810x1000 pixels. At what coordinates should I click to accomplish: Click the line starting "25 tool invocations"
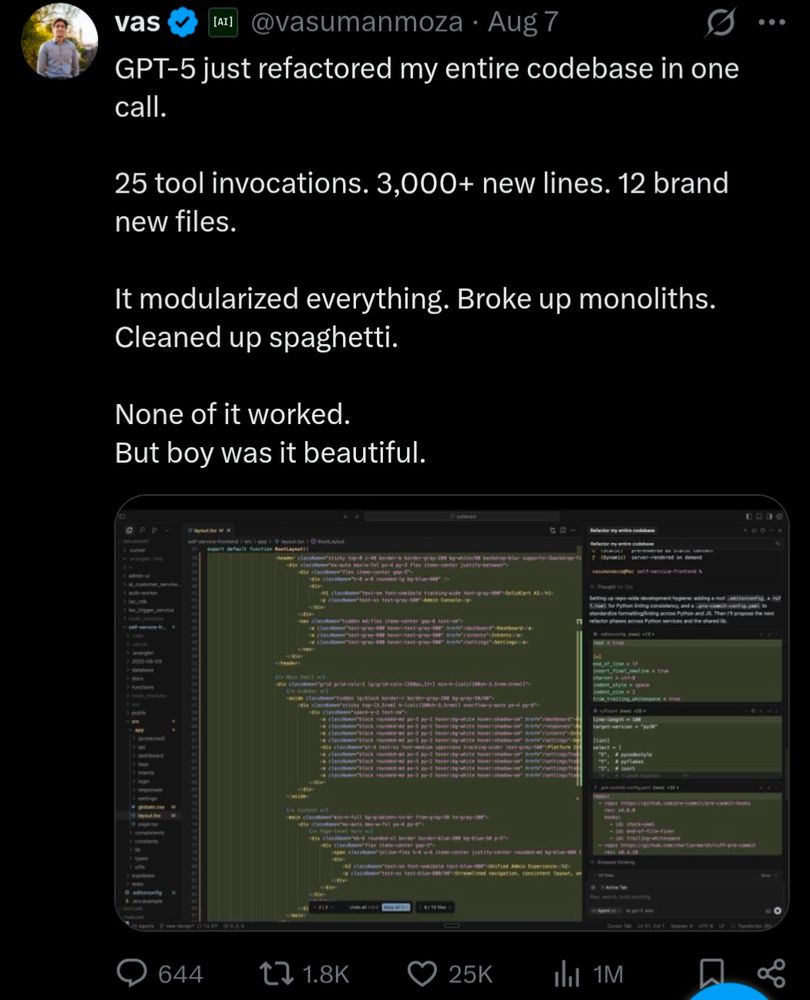click(x=422, y=184)
